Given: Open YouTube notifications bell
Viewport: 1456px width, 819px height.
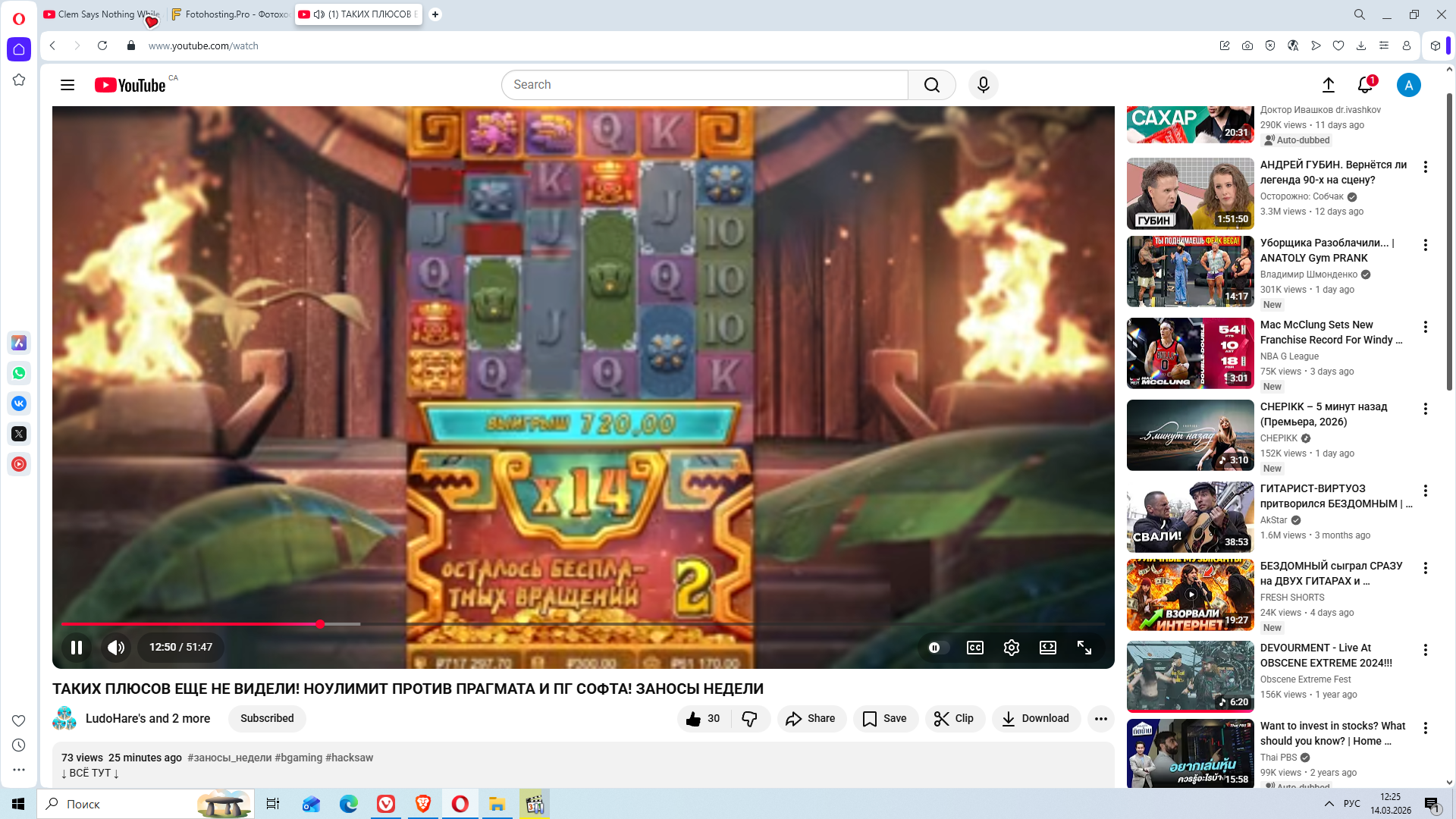Looking at the screenshot, I should 1365,85.
